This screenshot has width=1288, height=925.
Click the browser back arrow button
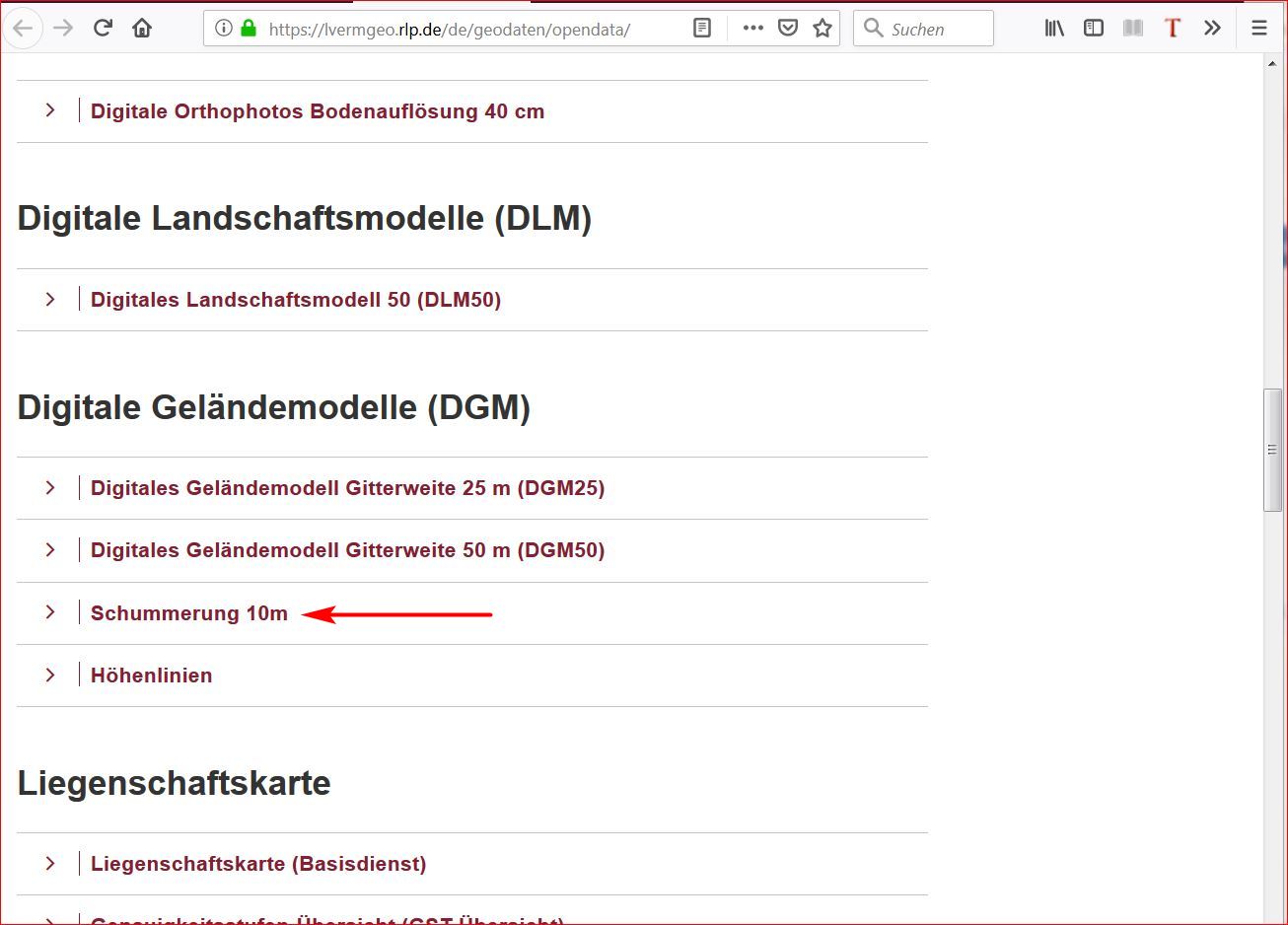coord(24,29)
